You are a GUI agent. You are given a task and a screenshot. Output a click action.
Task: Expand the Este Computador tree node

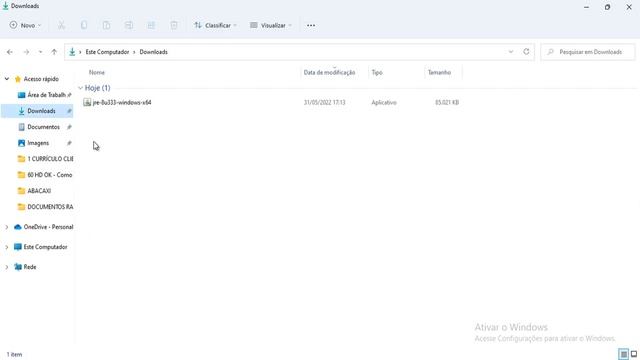pyautogui.click(x=7, y=247)
